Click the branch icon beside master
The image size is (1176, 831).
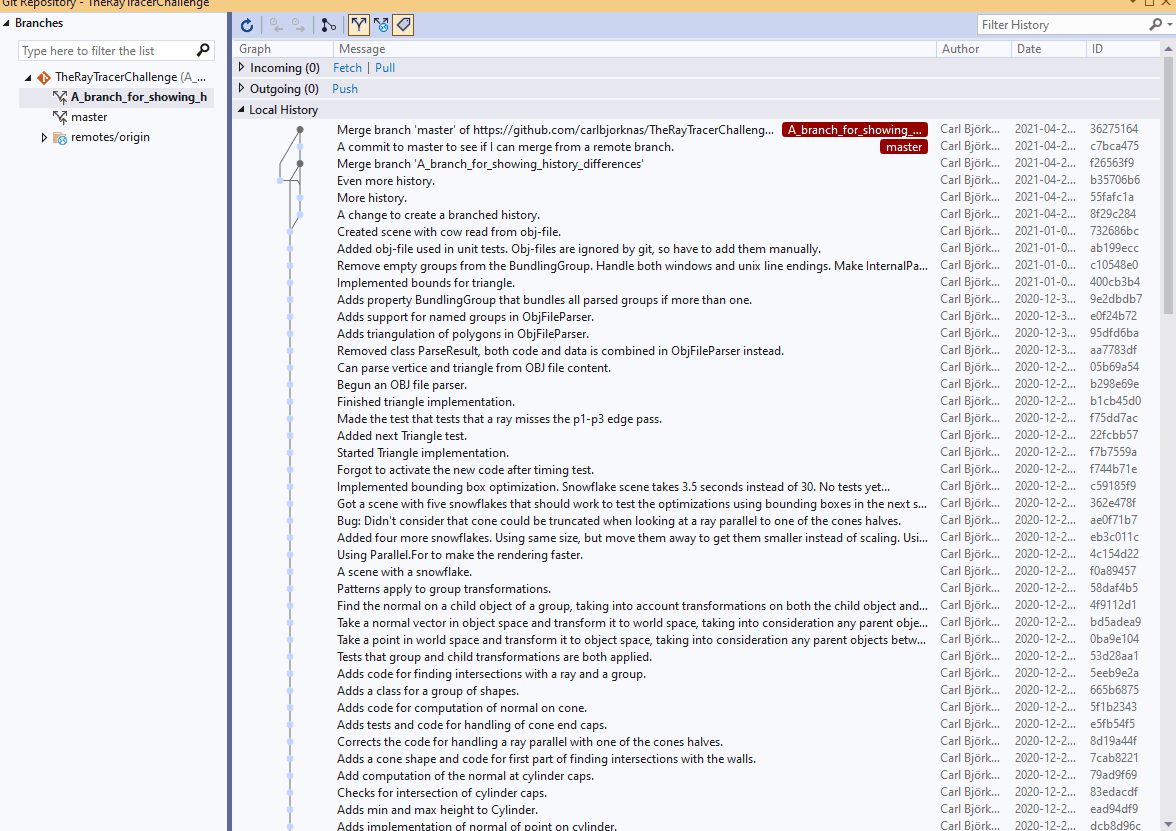tap(60, 117)
